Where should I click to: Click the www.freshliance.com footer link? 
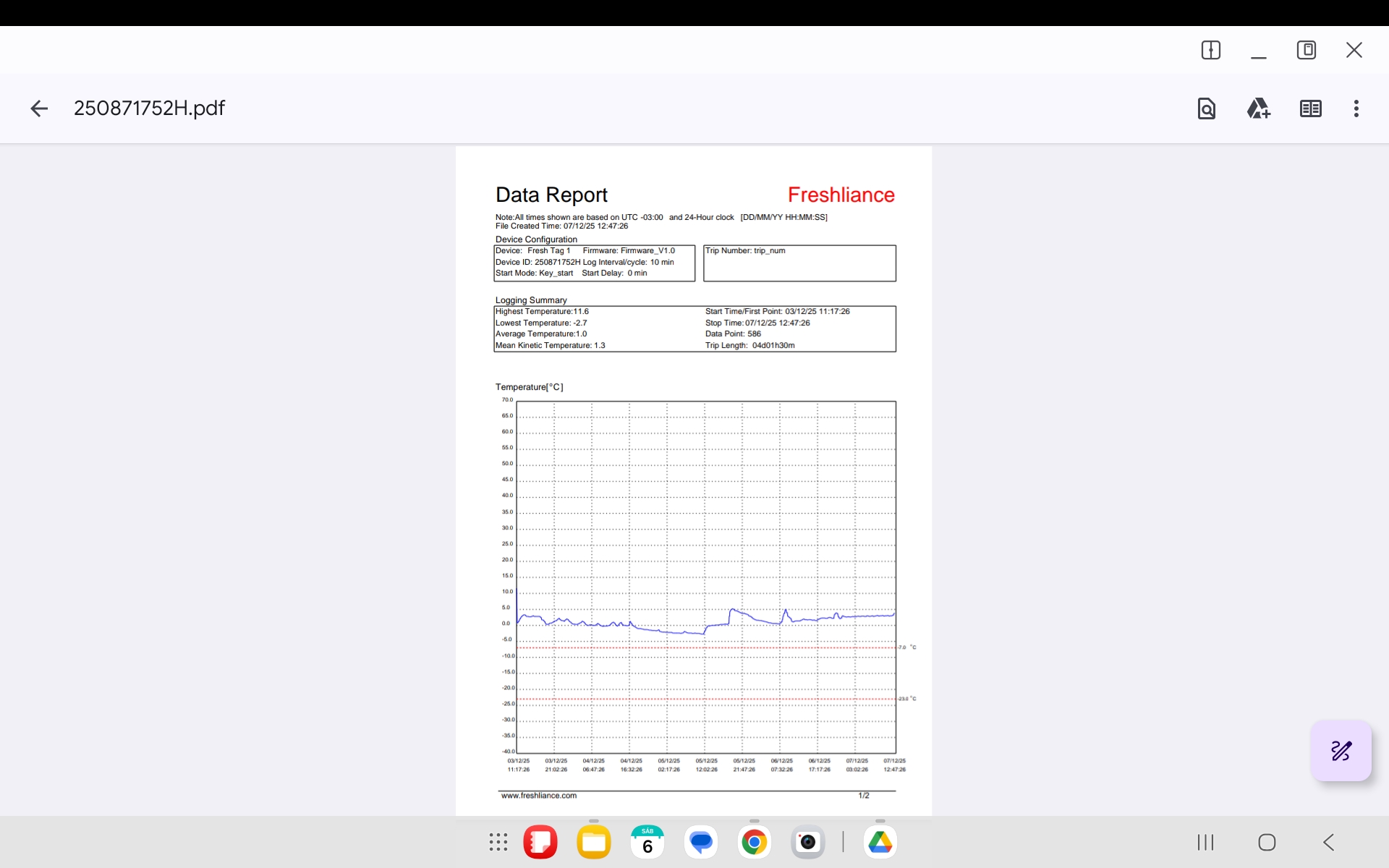point(539,796)
